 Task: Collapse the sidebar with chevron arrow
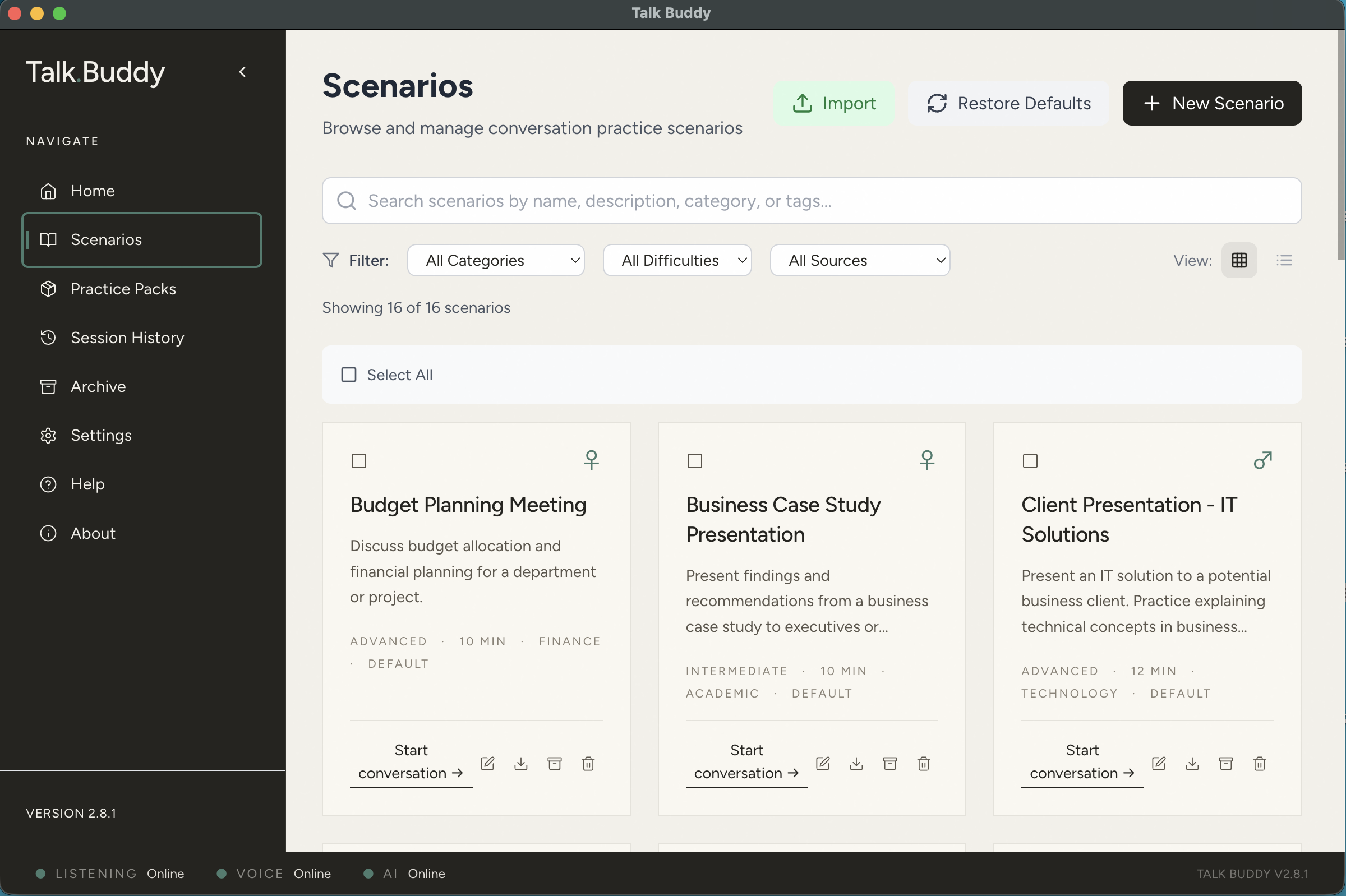(x=242, y=72)
